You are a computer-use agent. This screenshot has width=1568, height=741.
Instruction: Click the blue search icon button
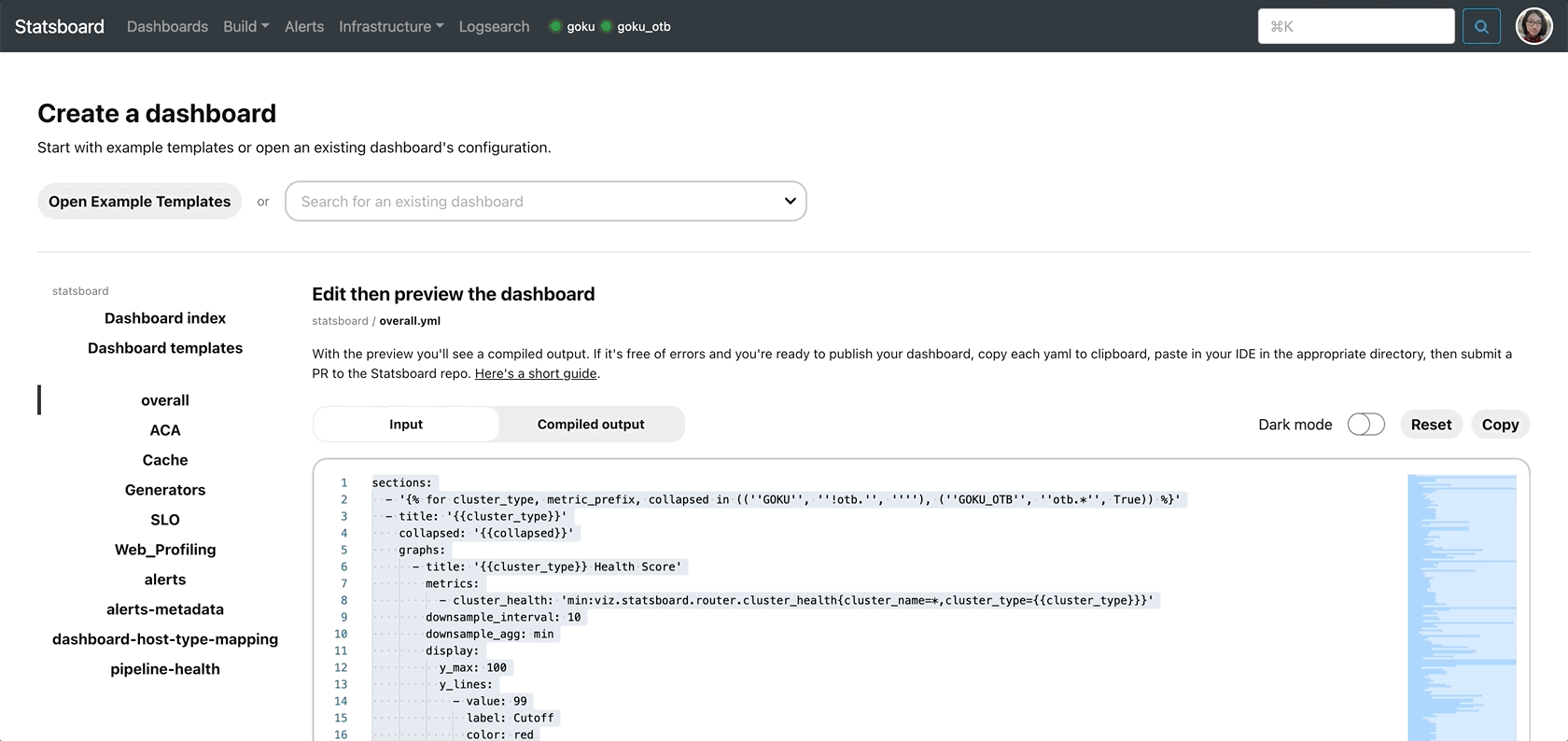(x=1481, y=26)
